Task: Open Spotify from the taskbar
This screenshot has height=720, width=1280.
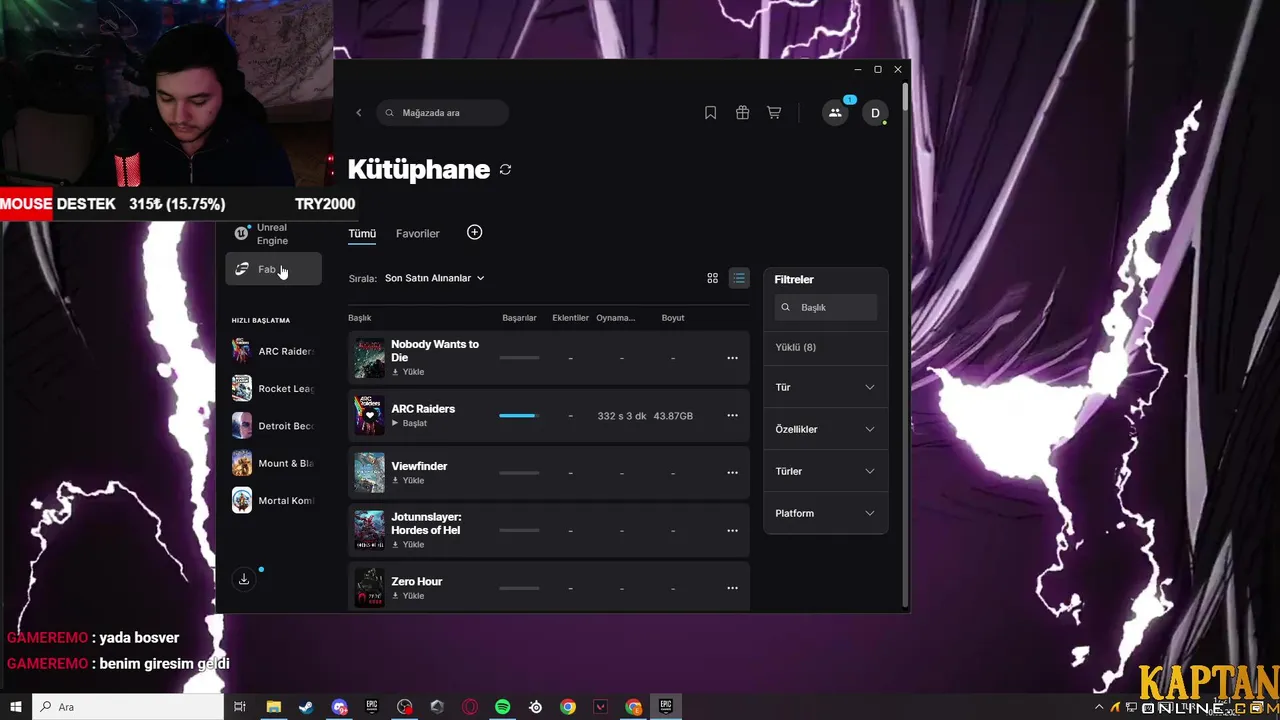Action: (x=503, y=707)
